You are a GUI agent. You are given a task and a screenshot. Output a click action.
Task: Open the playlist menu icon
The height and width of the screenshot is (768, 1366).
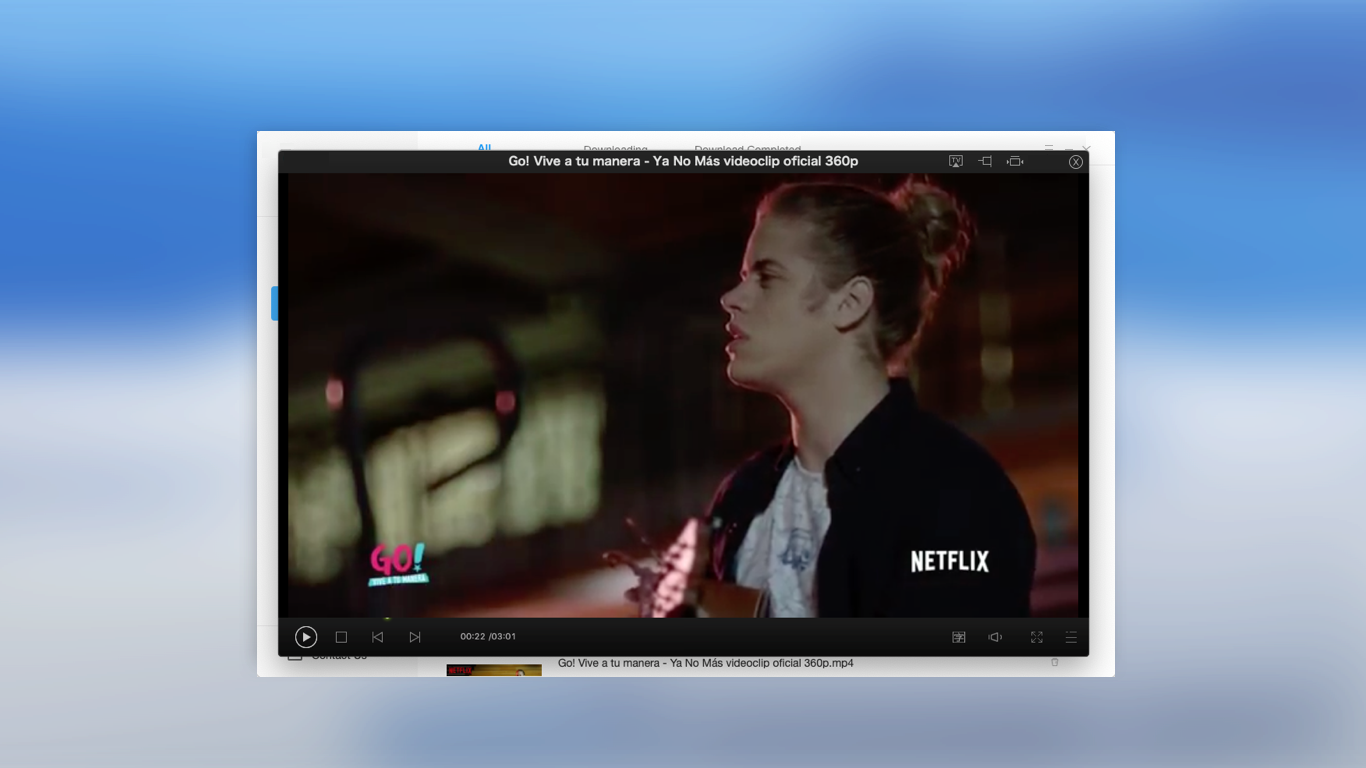(1071, 637)
